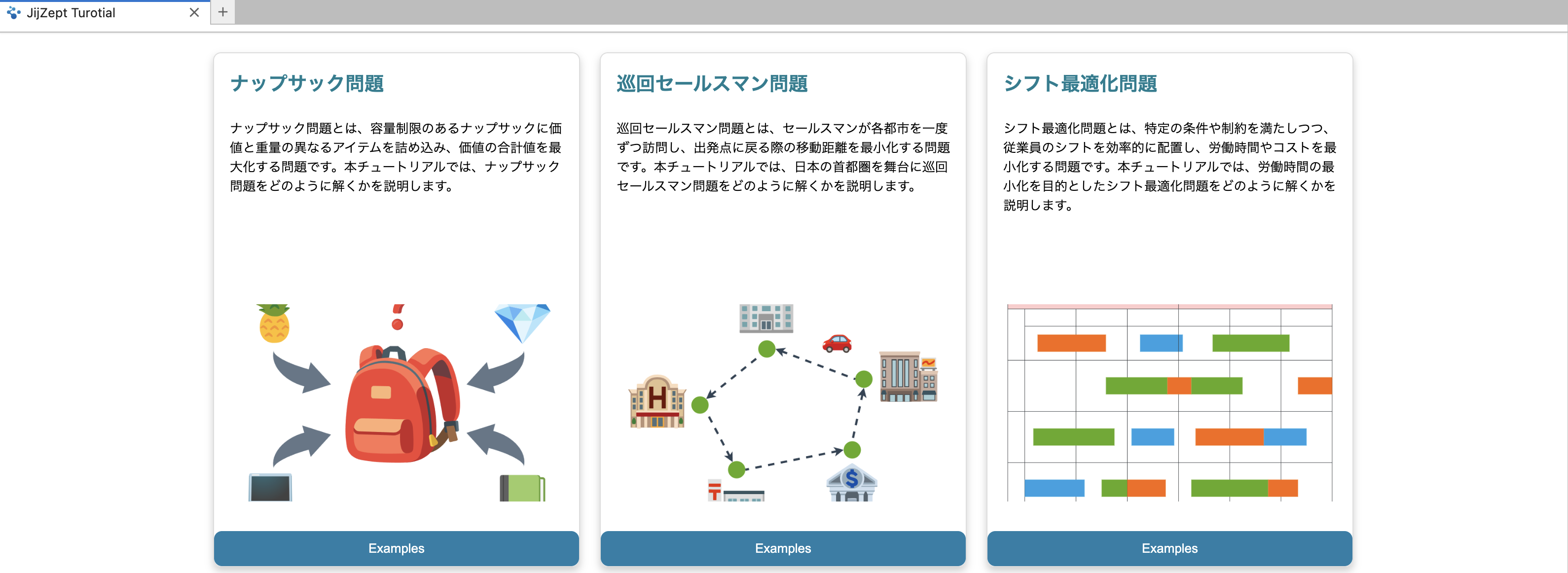
Task: Open Examples for traveling salesman problem
Action: coord(783,548)
